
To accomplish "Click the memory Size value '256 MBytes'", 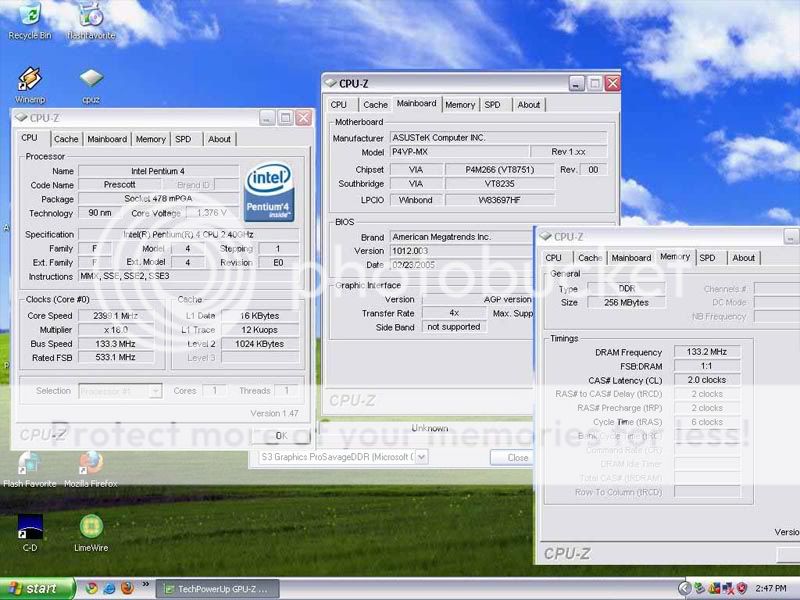I will pos(626,302).
